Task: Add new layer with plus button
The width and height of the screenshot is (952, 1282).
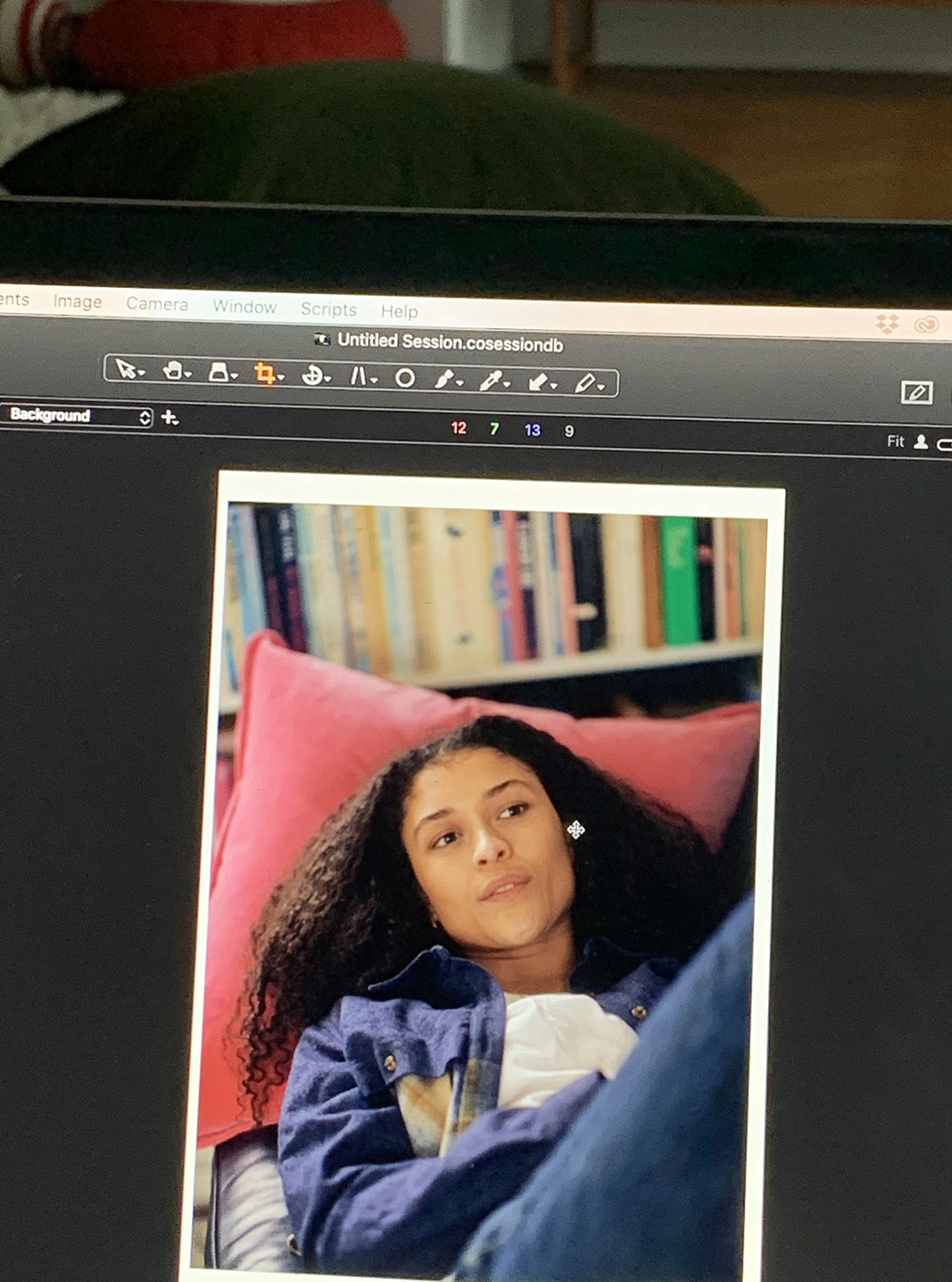Action: pos(170,418)
